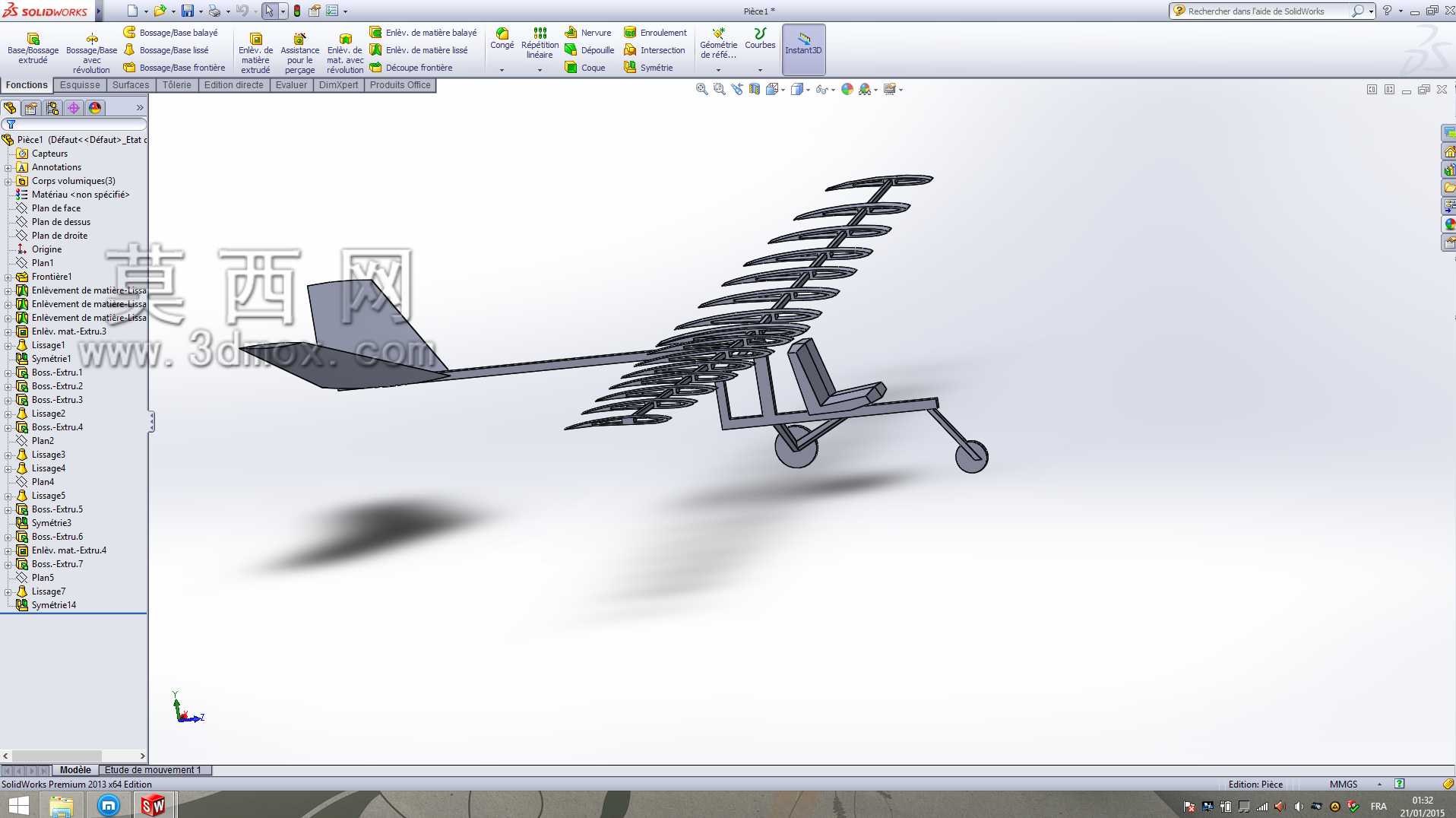Expand Corps volumiques(3) folder
Viewport: 1456px width, 818px height.
tap(8, 181)
